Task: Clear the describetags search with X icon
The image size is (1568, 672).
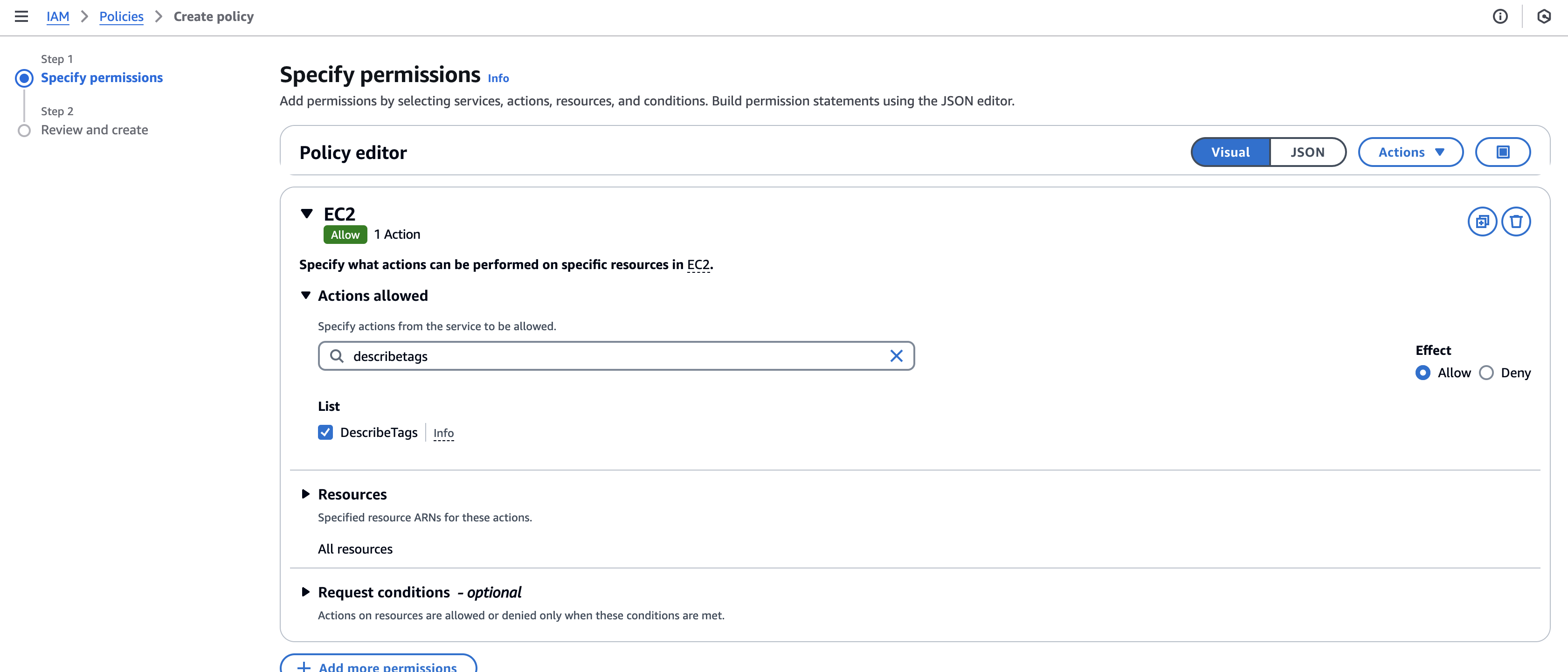Action: (896, 356)
